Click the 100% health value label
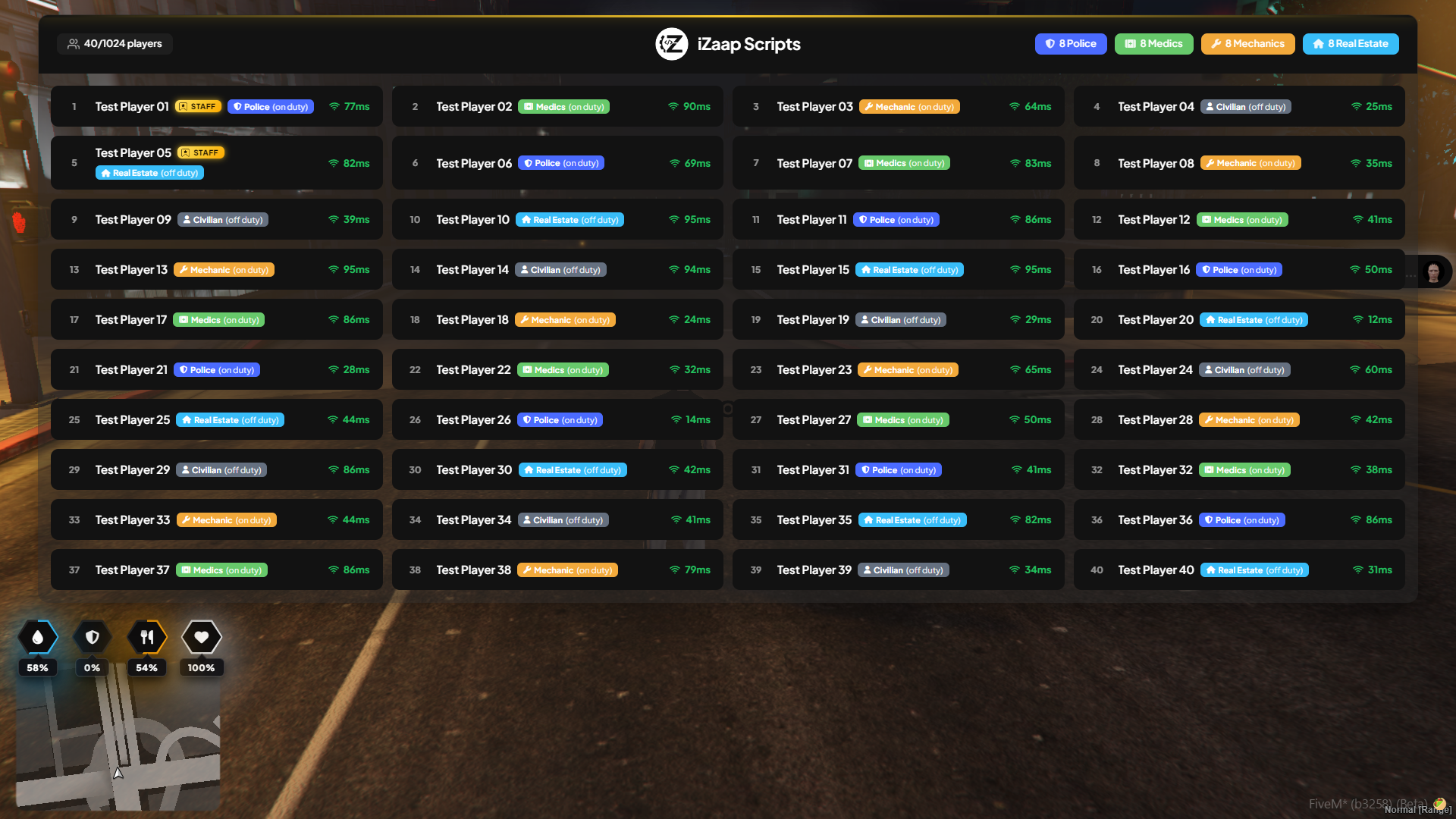 point(201,668)
